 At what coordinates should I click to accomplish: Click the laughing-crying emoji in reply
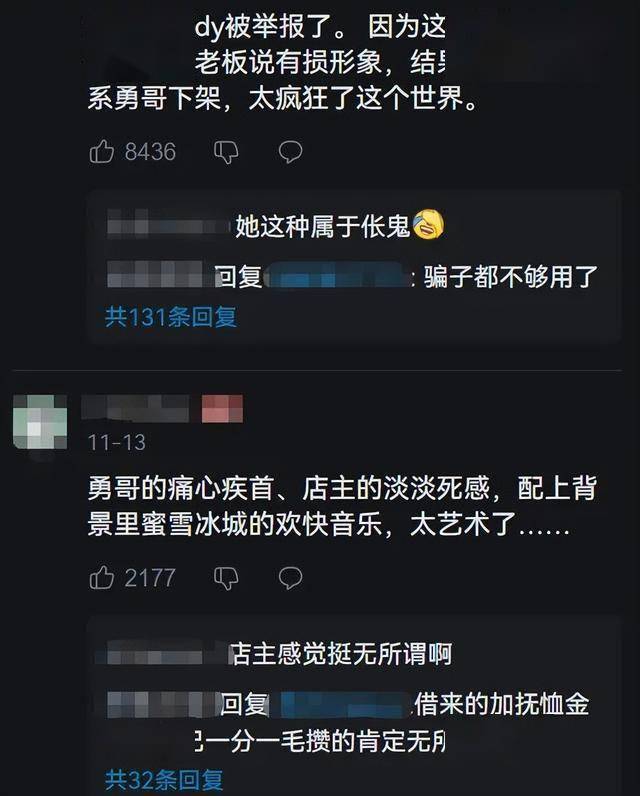[x=428, y=225]
